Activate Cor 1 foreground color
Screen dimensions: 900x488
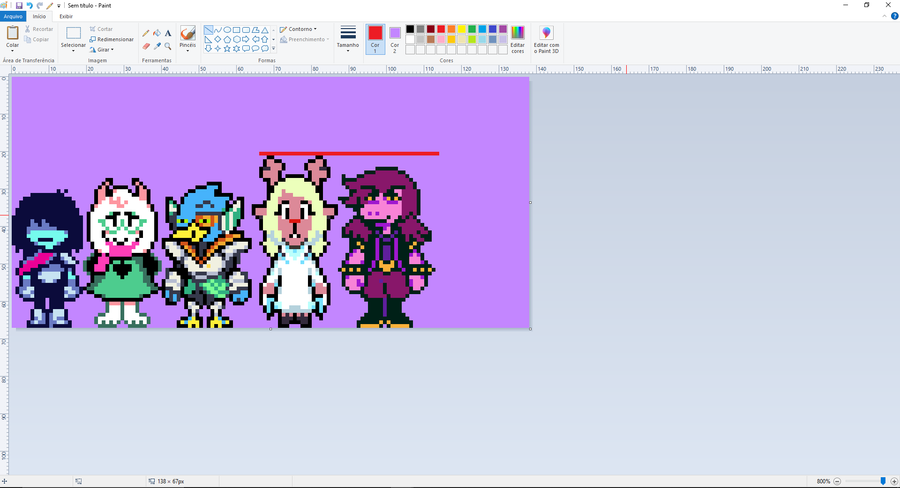[x=375, y=39]
